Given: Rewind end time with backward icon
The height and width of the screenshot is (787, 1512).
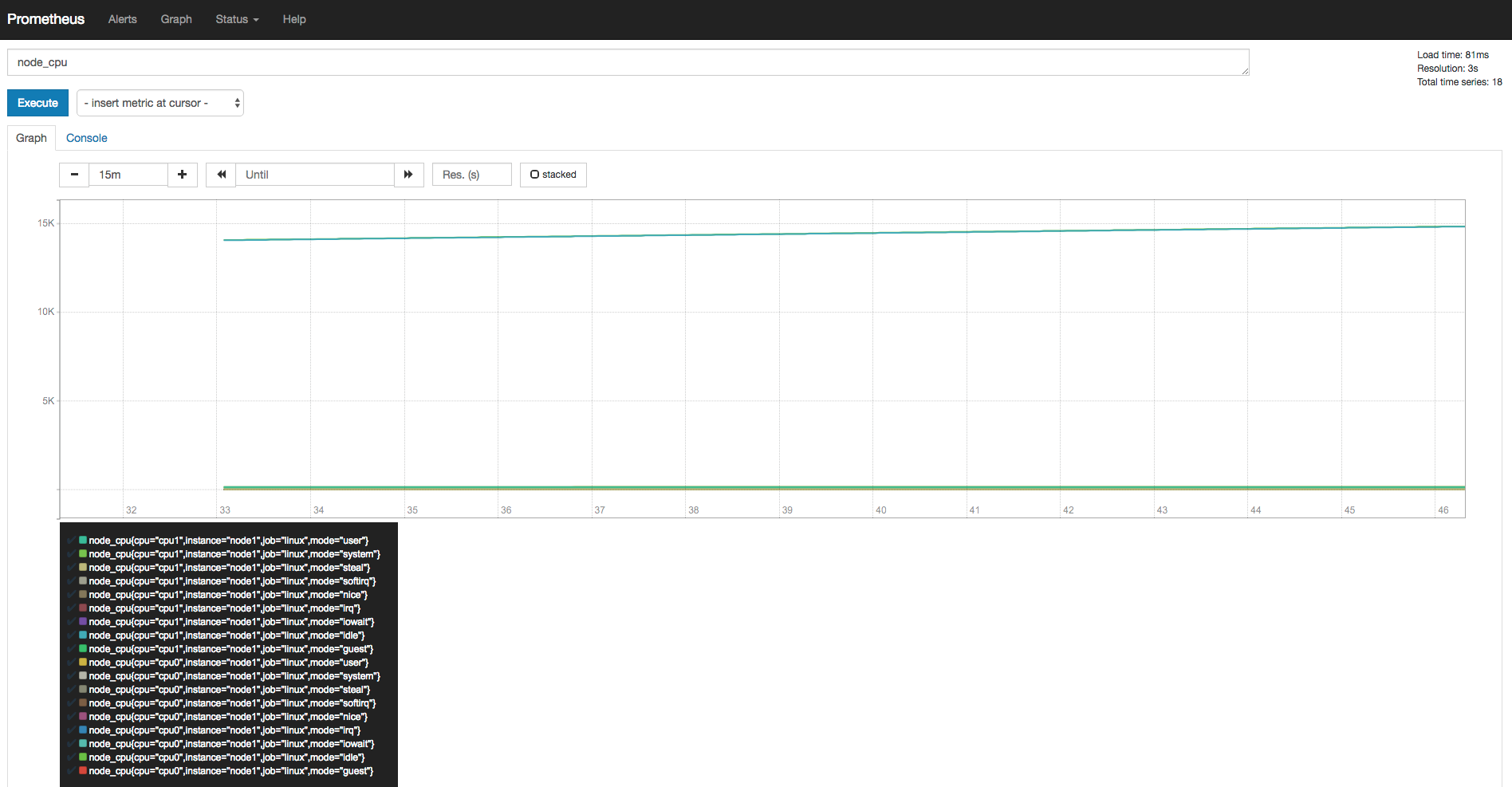Looking at the screenshot, I should tap(221, 175).
